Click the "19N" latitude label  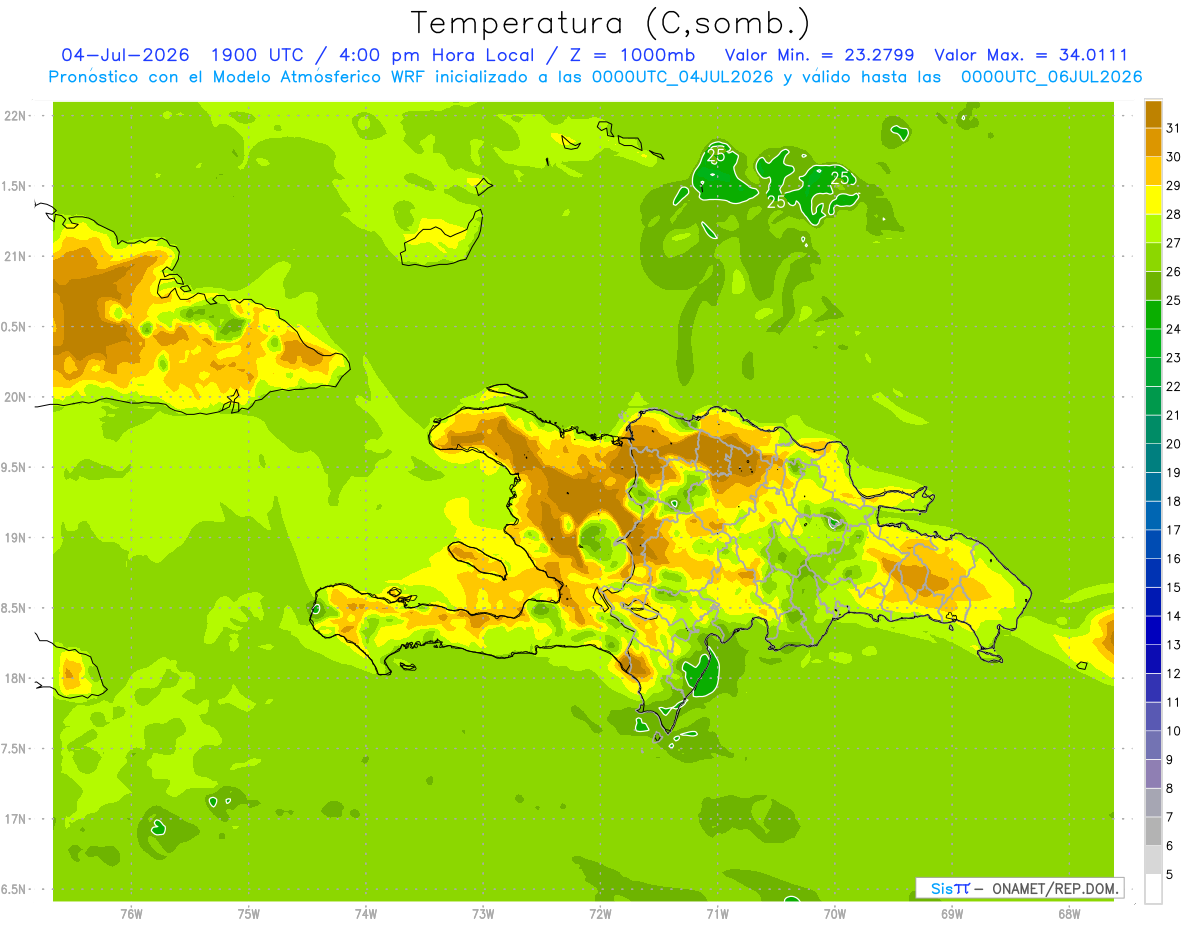15,537
